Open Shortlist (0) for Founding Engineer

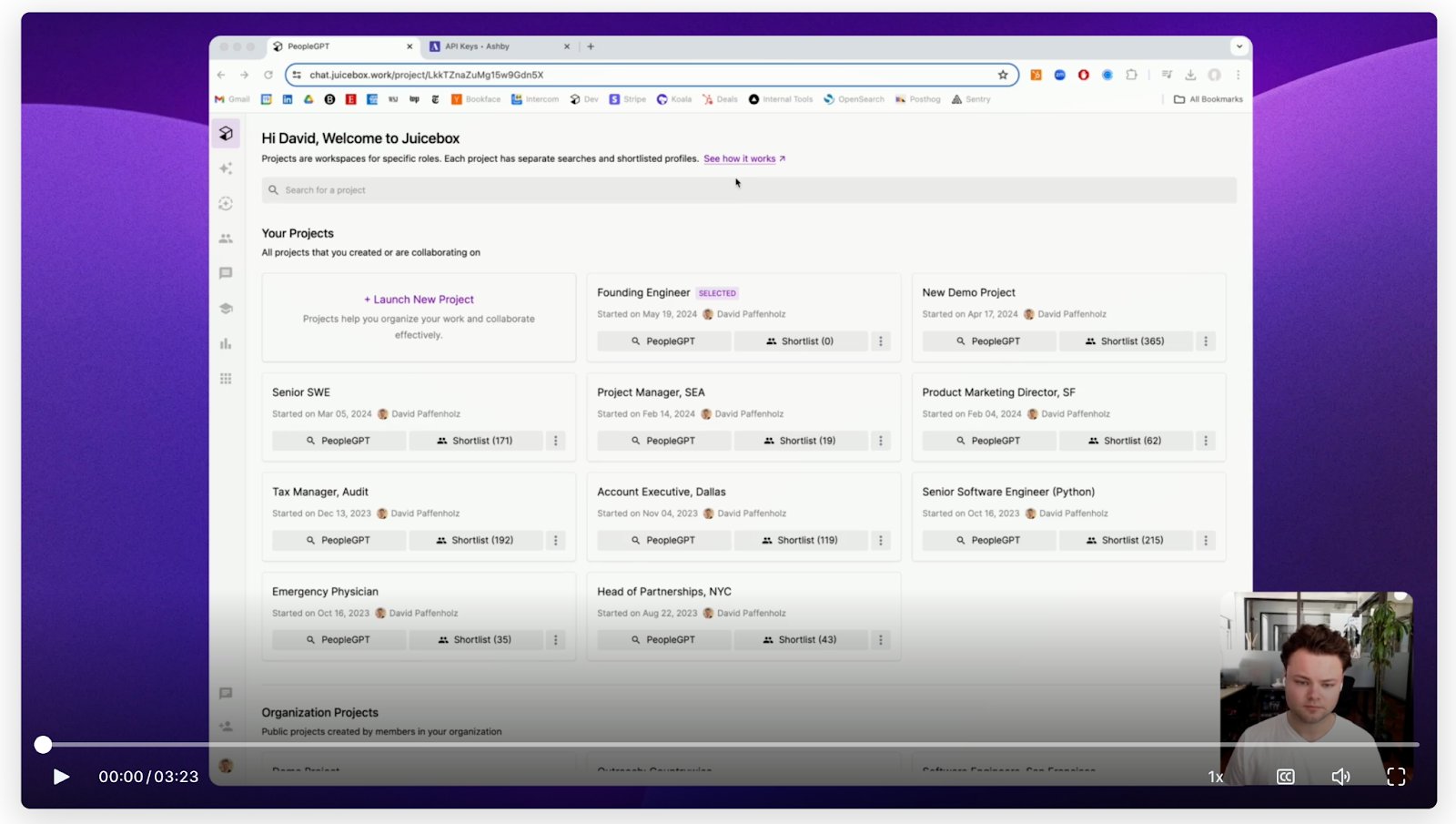[x=800, y=341]
